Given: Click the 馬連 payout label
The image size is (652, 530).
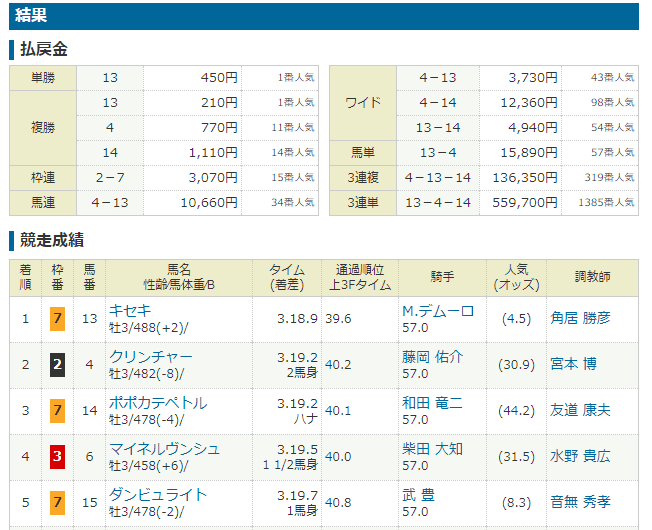Looking at the screenshot, I should (43, 203).
